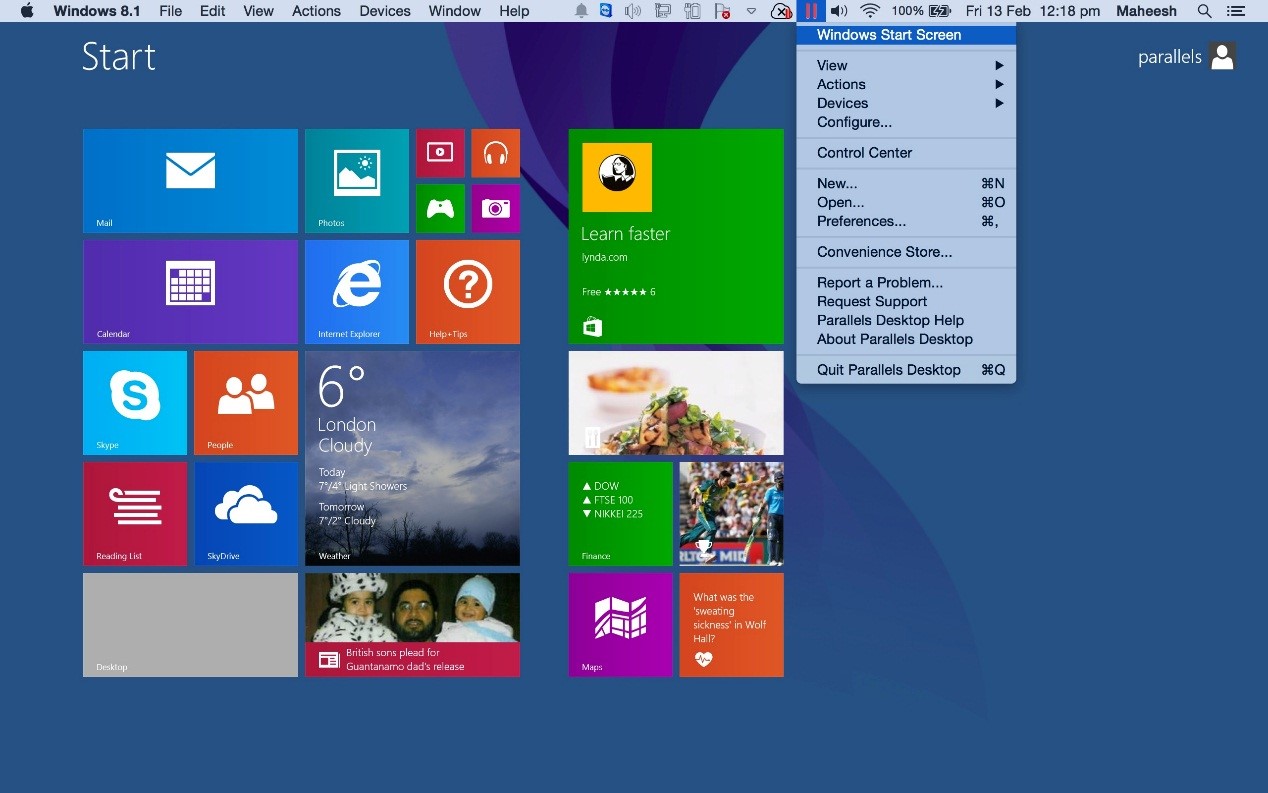Open the parallels user account menu

[1187, 57]
